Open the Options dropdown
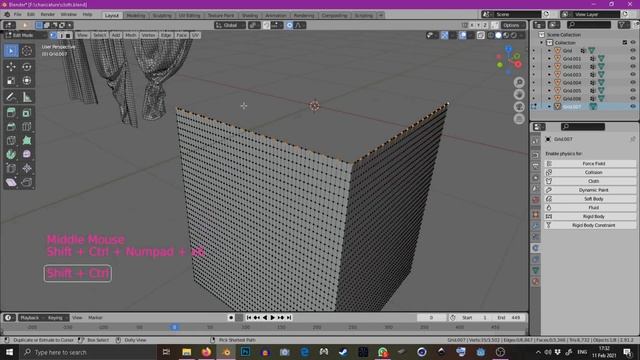 (513, 25)
